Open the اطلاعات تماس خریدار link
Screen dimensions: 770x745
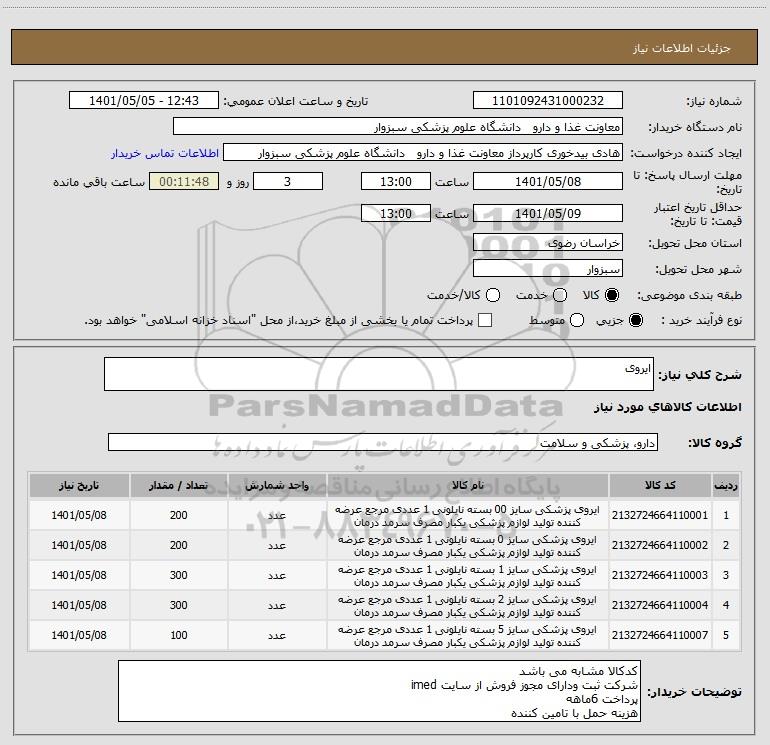click(x=165, y=153)
